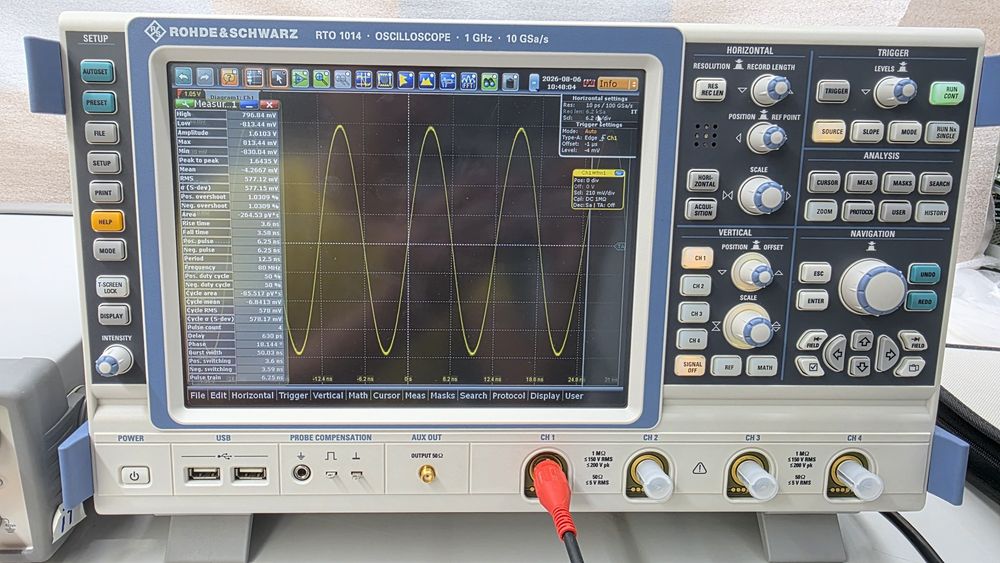This screenshot has height=563, width=1000.
Task: Push the ACQUISITION button
Action: (x=703, y=209)
